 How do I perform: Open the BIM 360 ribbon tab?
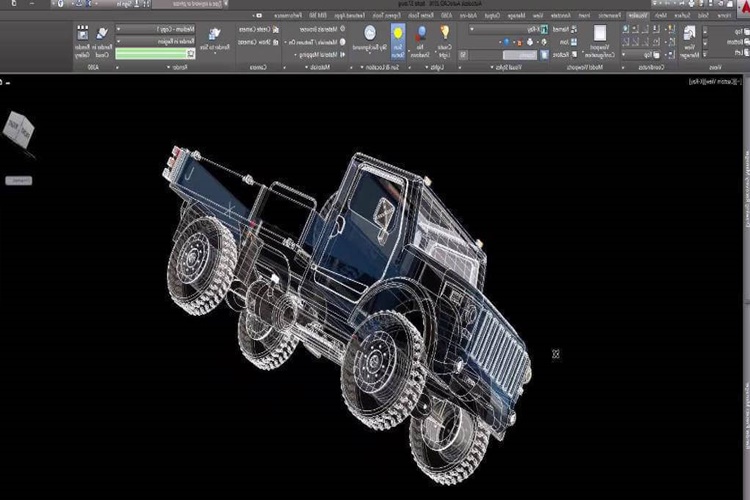pyautogui.click(x=317, y=16)
